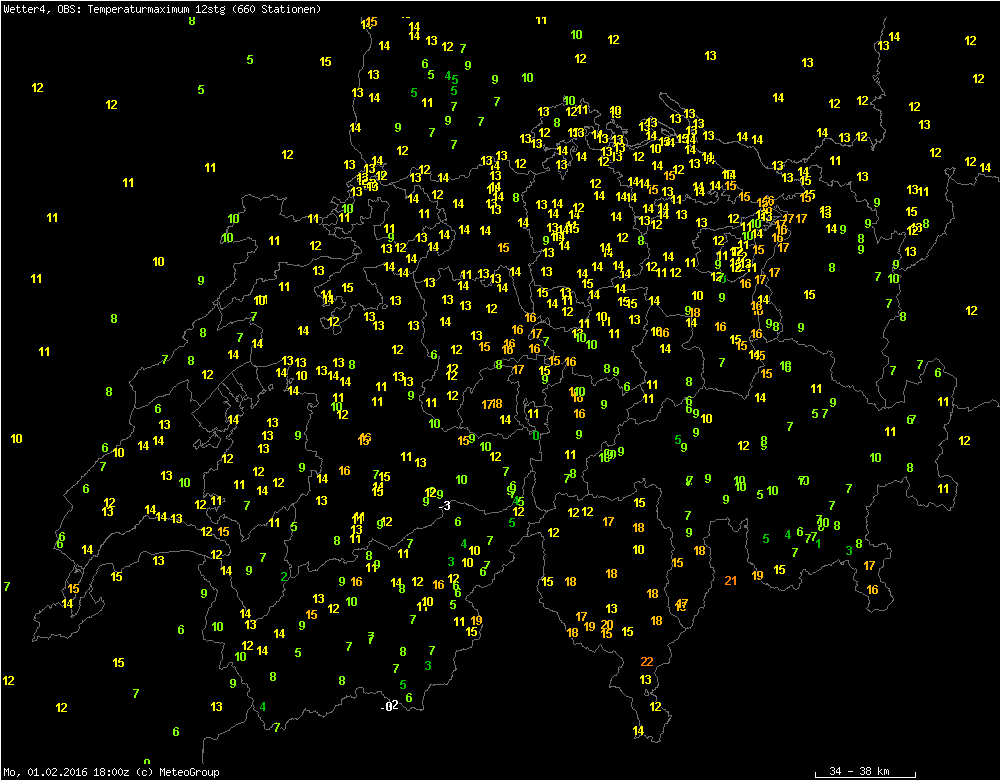The width and height of the screenshot is (1000, 780).
Task: Select green 8 just below the title
Action: 192,21
